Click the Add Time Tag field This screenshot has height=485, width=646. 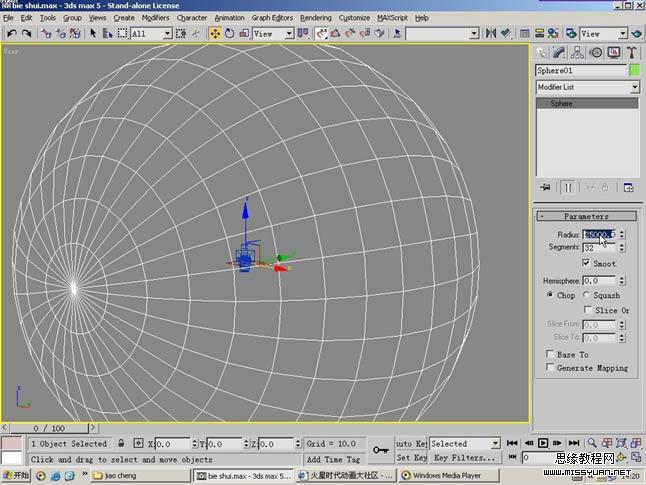(x=333, y=459)
